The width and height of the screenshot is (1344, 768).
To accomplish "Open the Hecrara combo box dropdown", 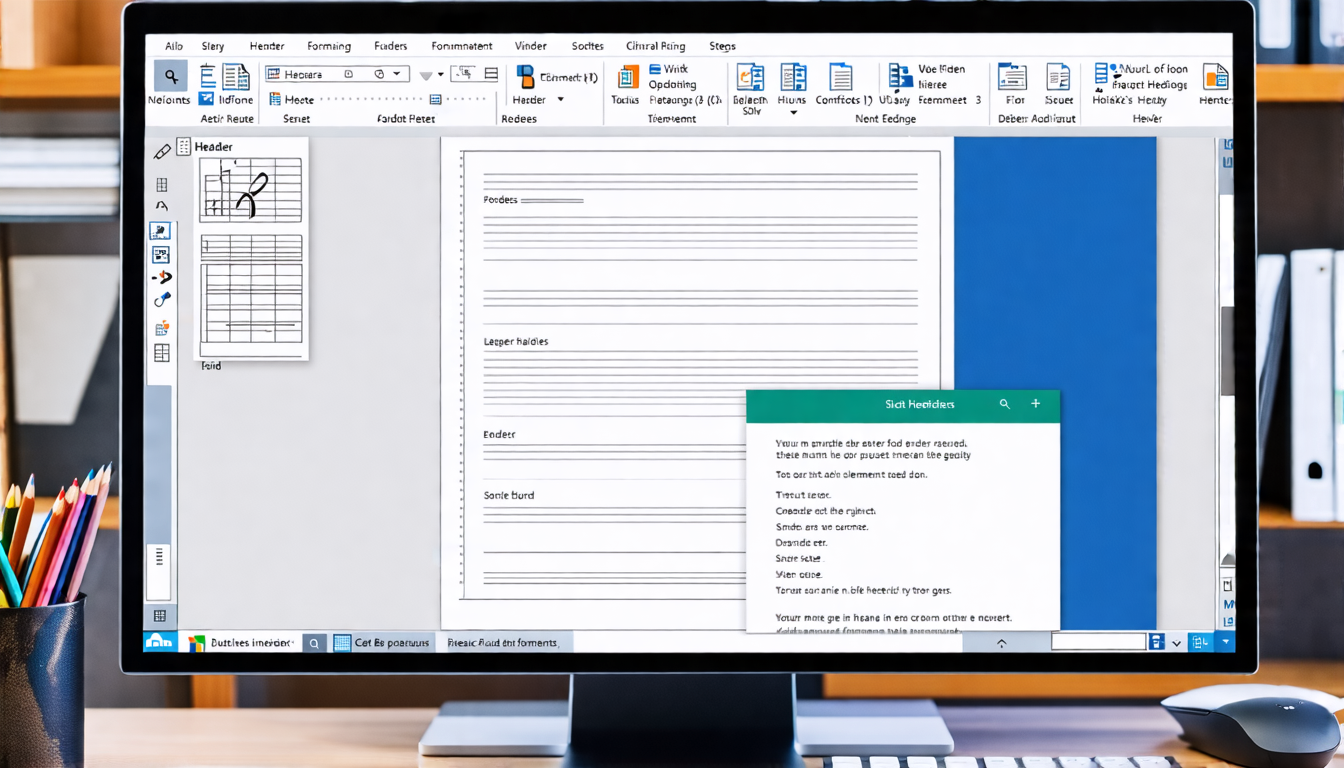I will point(398,74).
